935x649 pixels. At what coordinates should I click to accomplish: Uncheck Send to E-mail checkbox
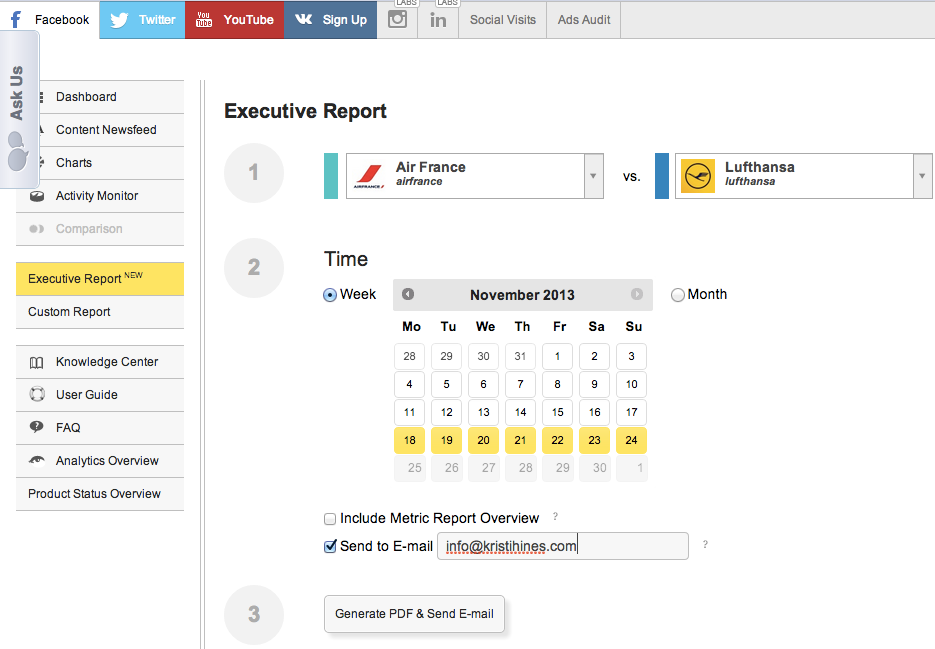click(x=330, y=546)
